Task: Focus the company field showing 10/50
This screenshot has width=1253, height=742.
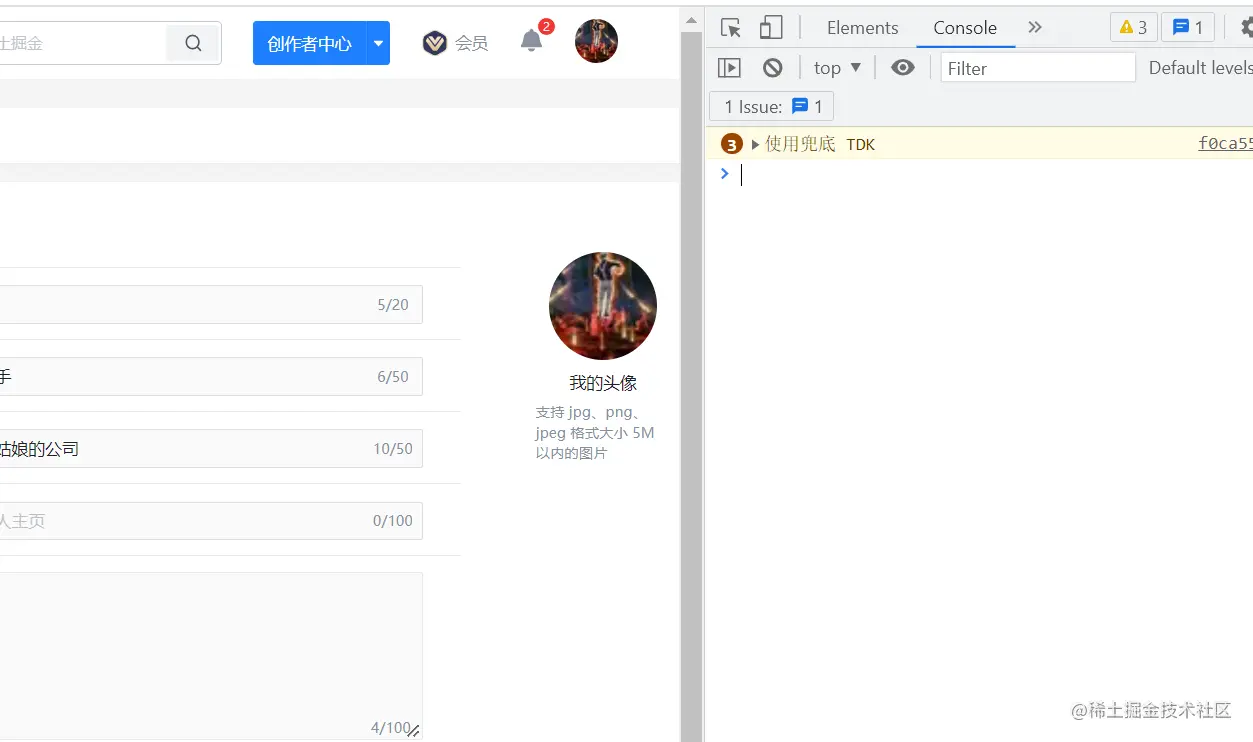Action: (211, 449)
